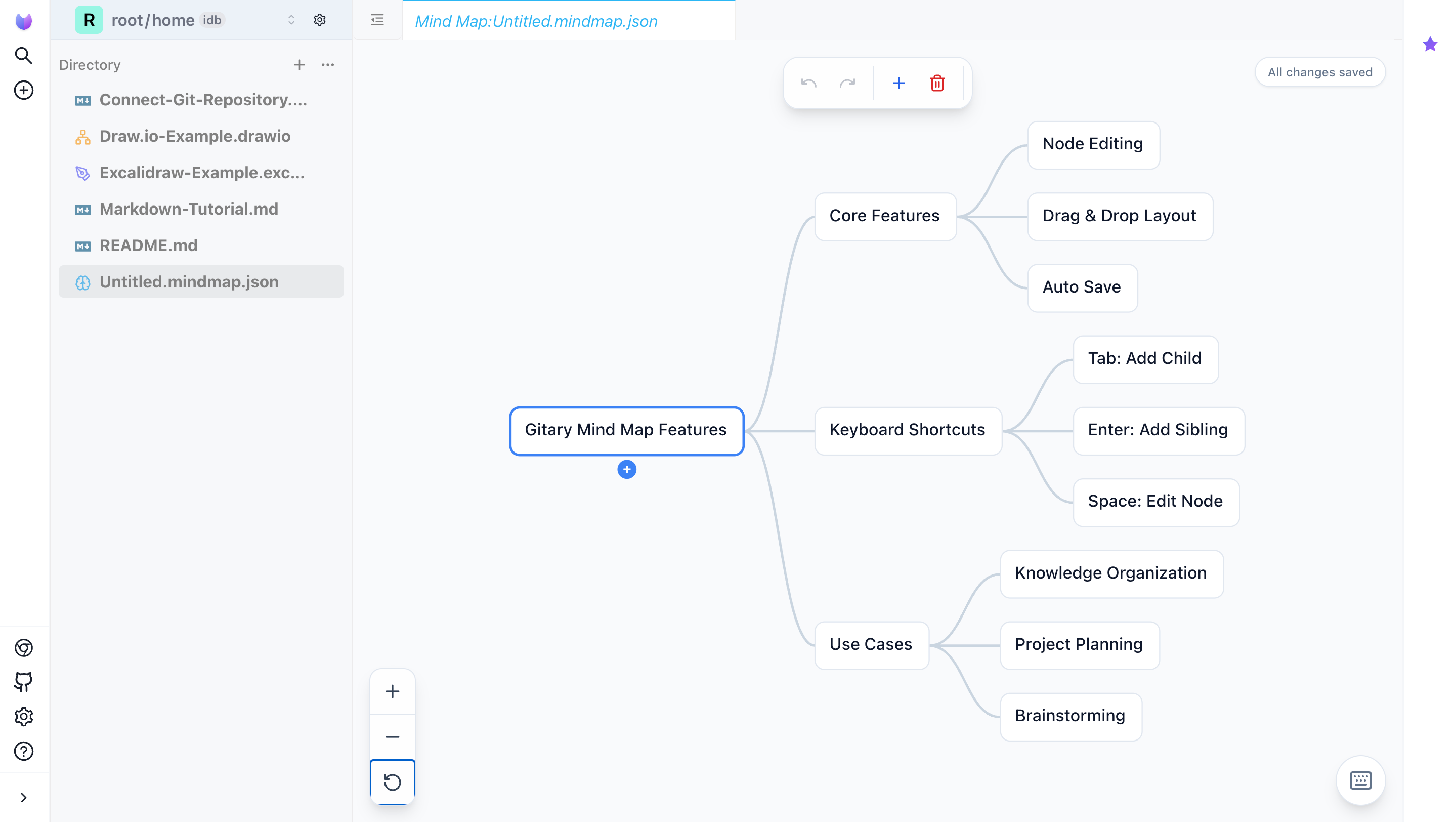Select the Core Features node
Screen dimensions: 1456x822
coord(885,217)
